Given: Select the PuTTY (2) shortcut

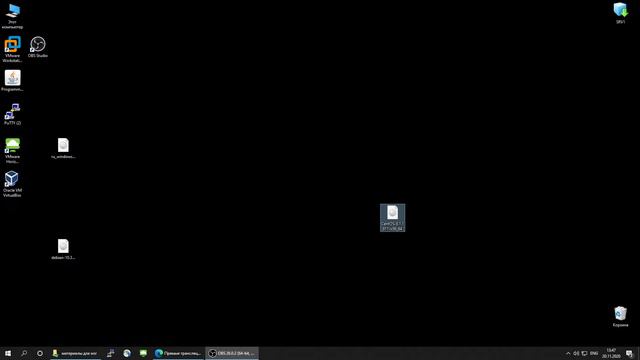Looking at the screenshot, I should [12, 114].
